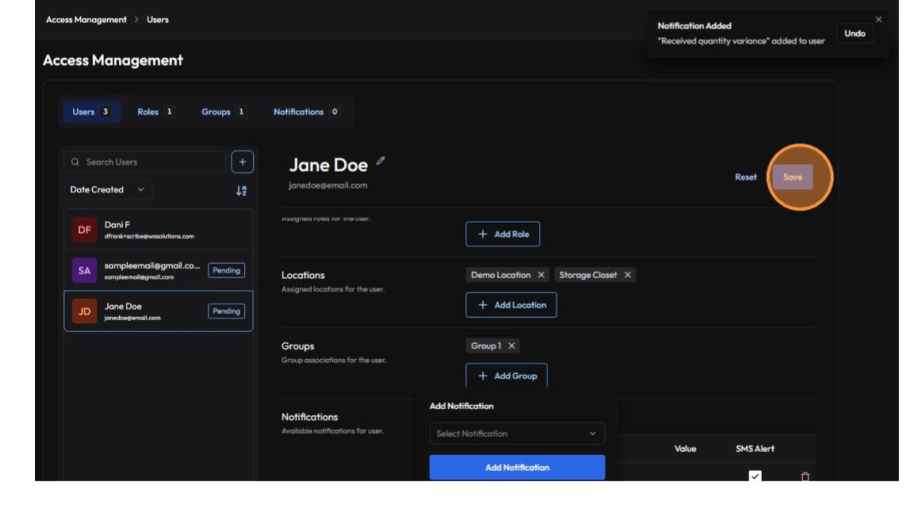Click the Reset link
916x516 pixels.
pyautogui.click(x=745, y=177)
